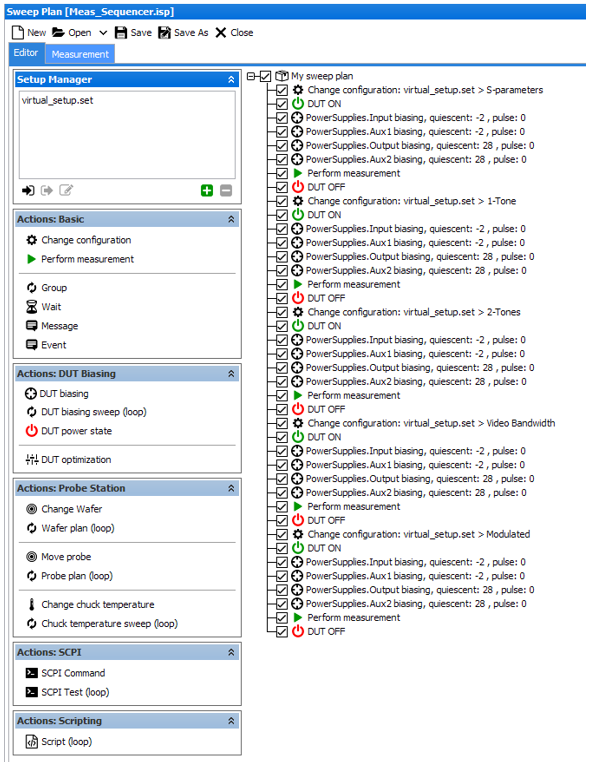Collapse the Actions: Probe Station panel

[x=231, y=489]
